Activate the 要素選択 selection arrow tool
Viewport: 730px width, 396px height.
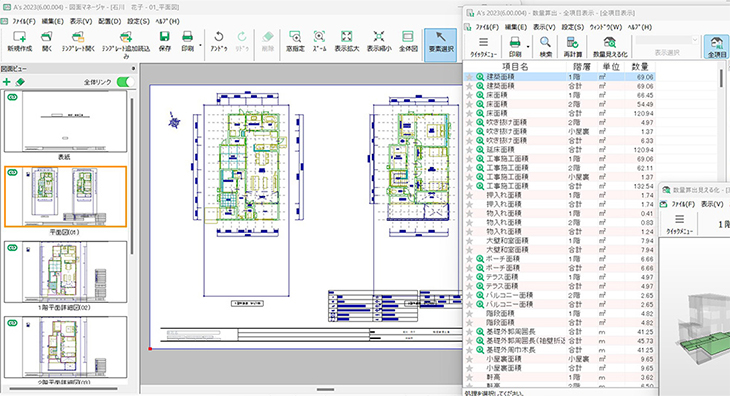440,45
